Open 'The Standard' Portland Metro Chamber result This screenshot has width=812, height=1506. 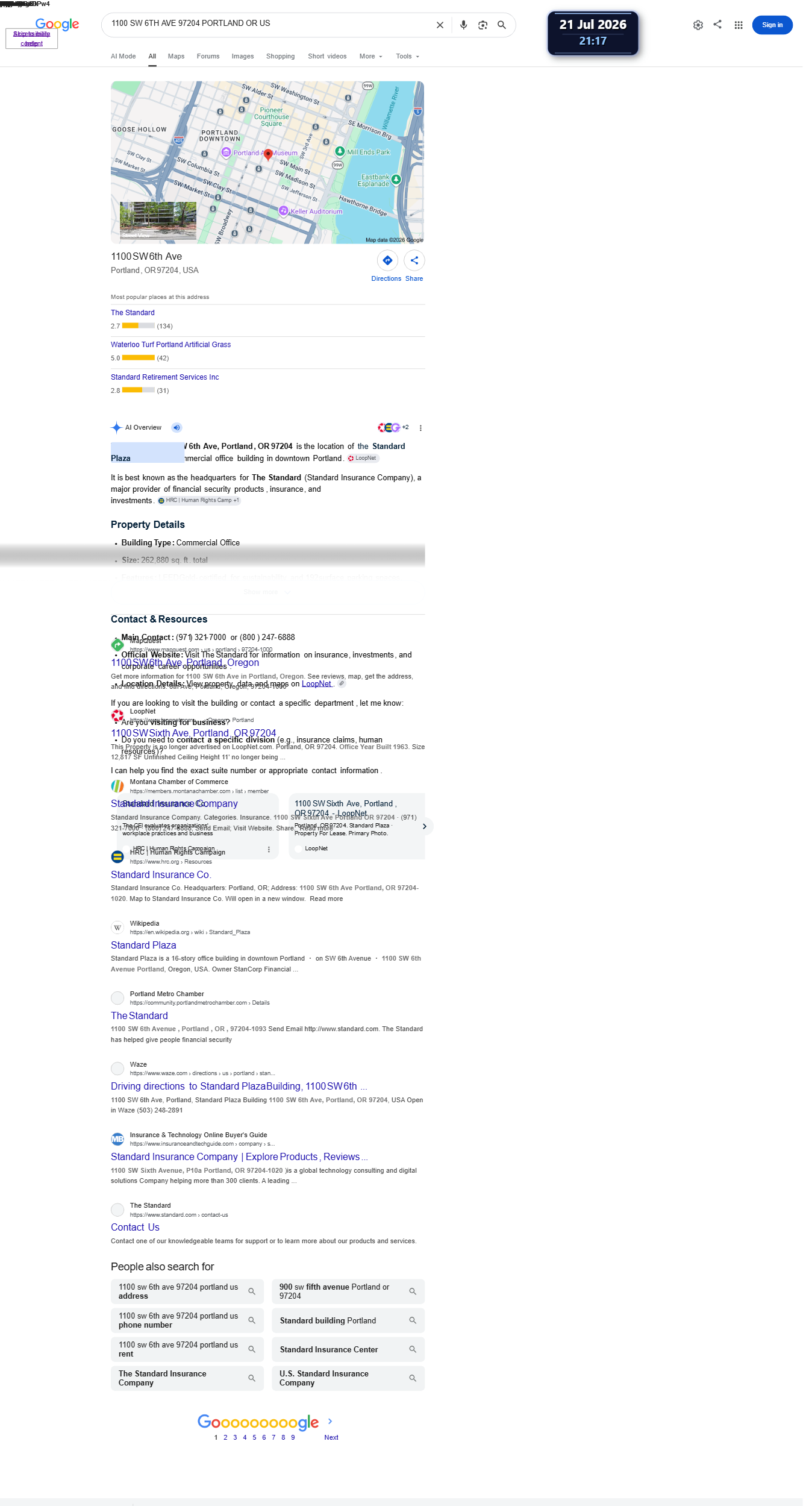click(x=139, y=1015)
